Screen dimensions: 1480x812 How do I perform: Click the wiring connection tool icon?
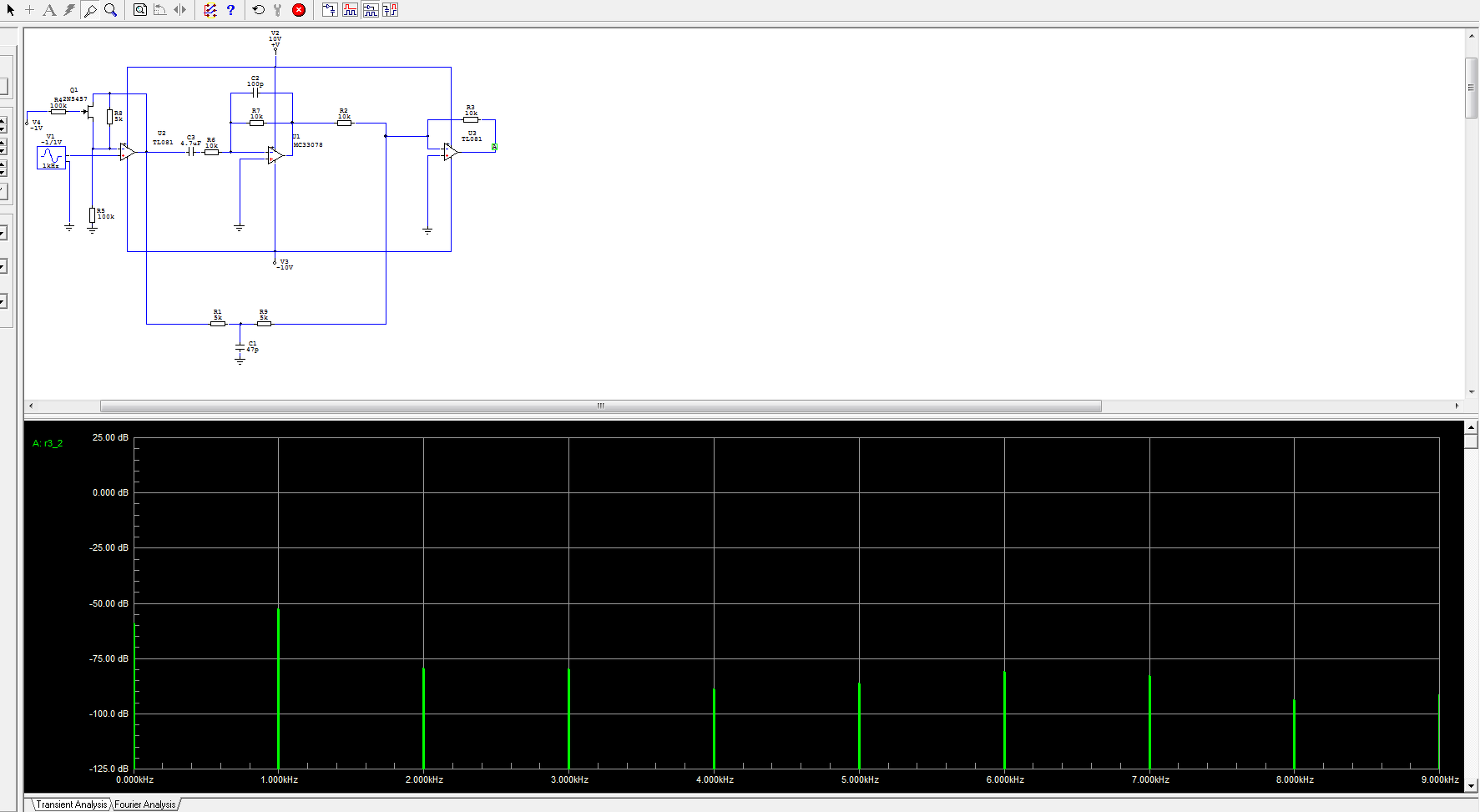(x=69, y=10)
